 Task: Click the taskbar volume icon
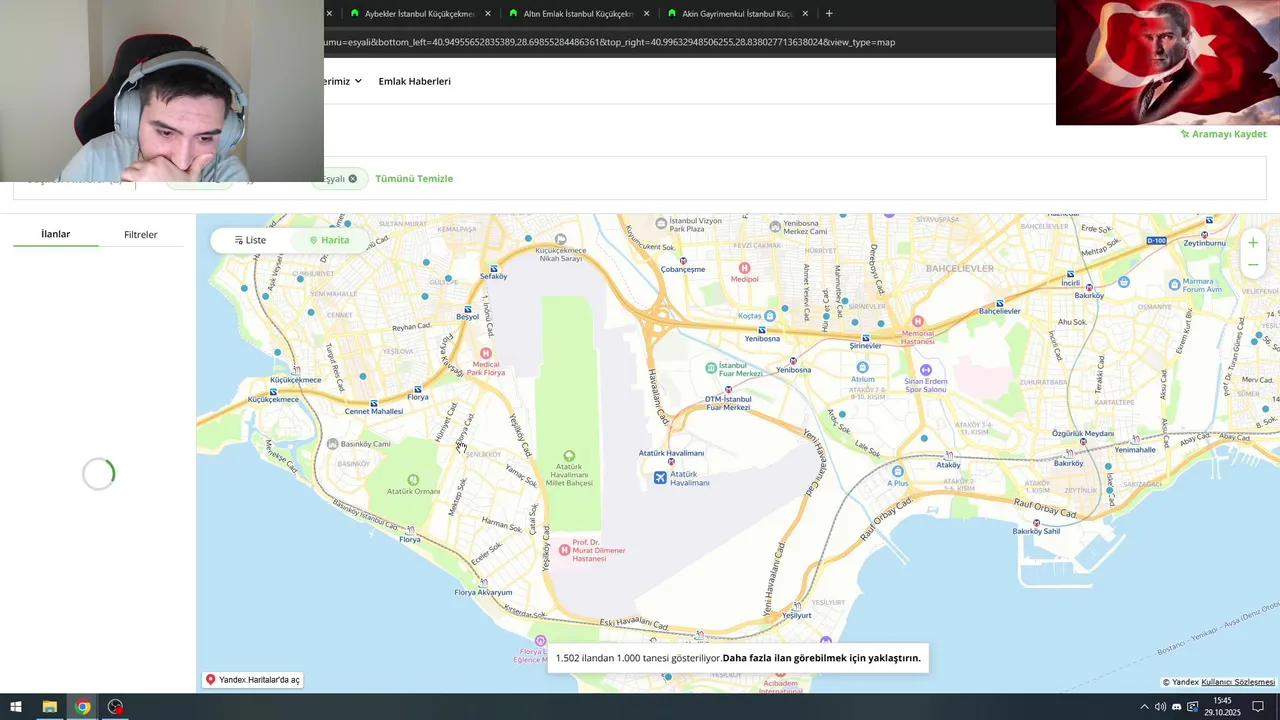[1160, 707]
